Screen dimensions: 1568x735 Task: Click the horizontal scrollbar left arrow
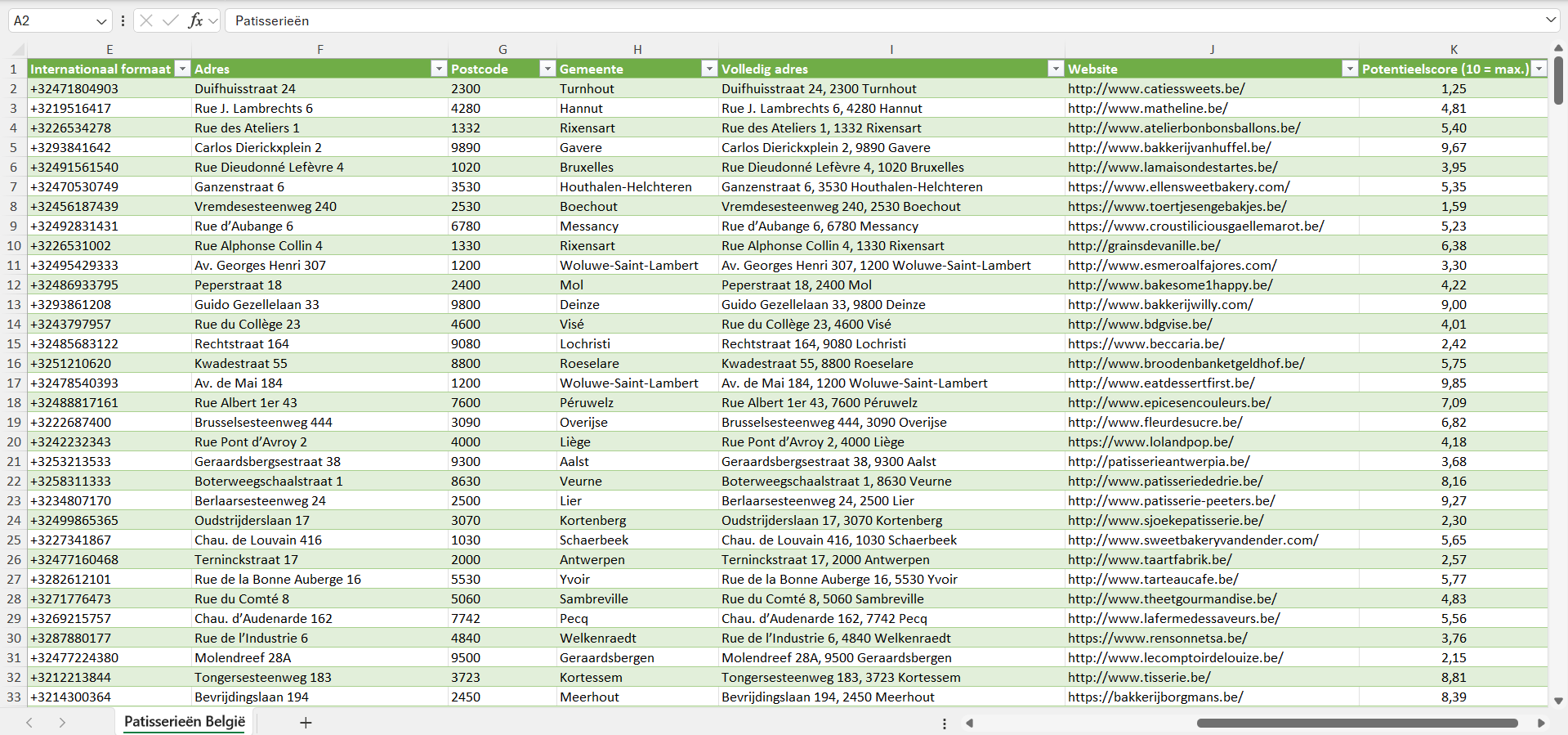pos(970,723)
